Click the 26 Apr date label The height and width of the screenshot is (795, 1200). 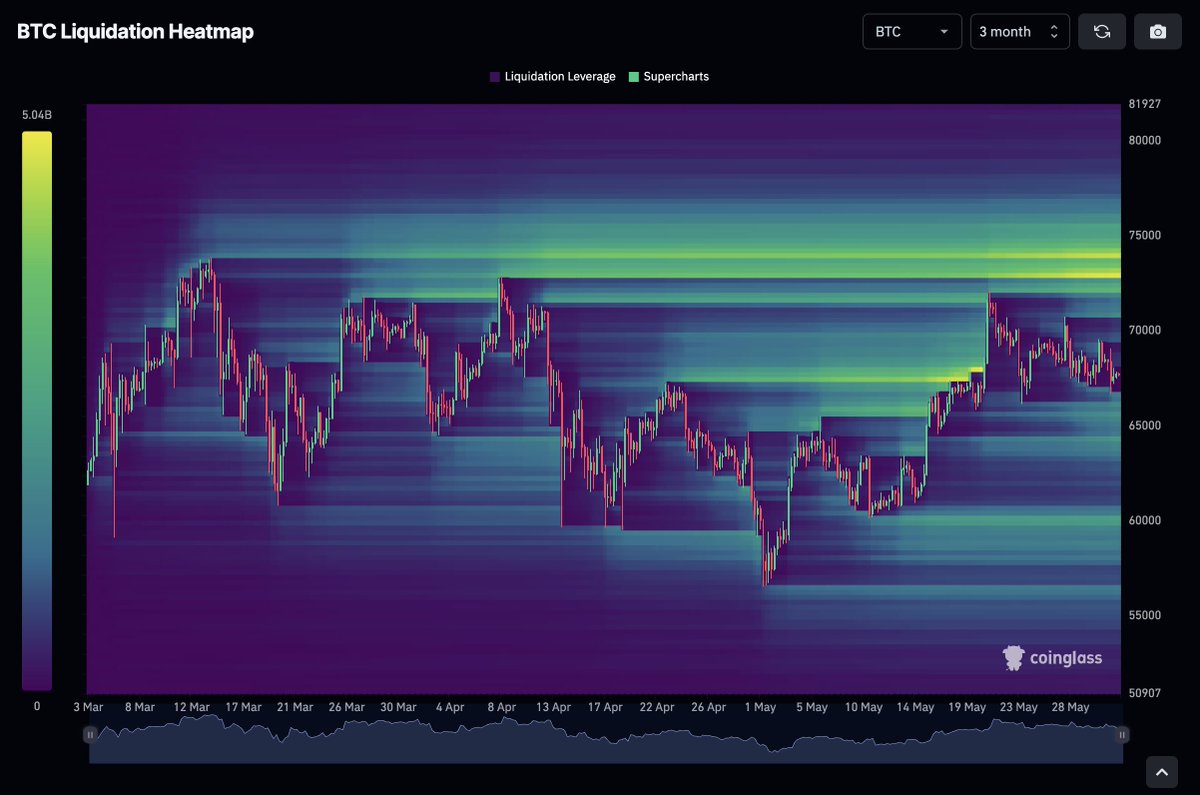pyautogui.click(x=709, y=707)
